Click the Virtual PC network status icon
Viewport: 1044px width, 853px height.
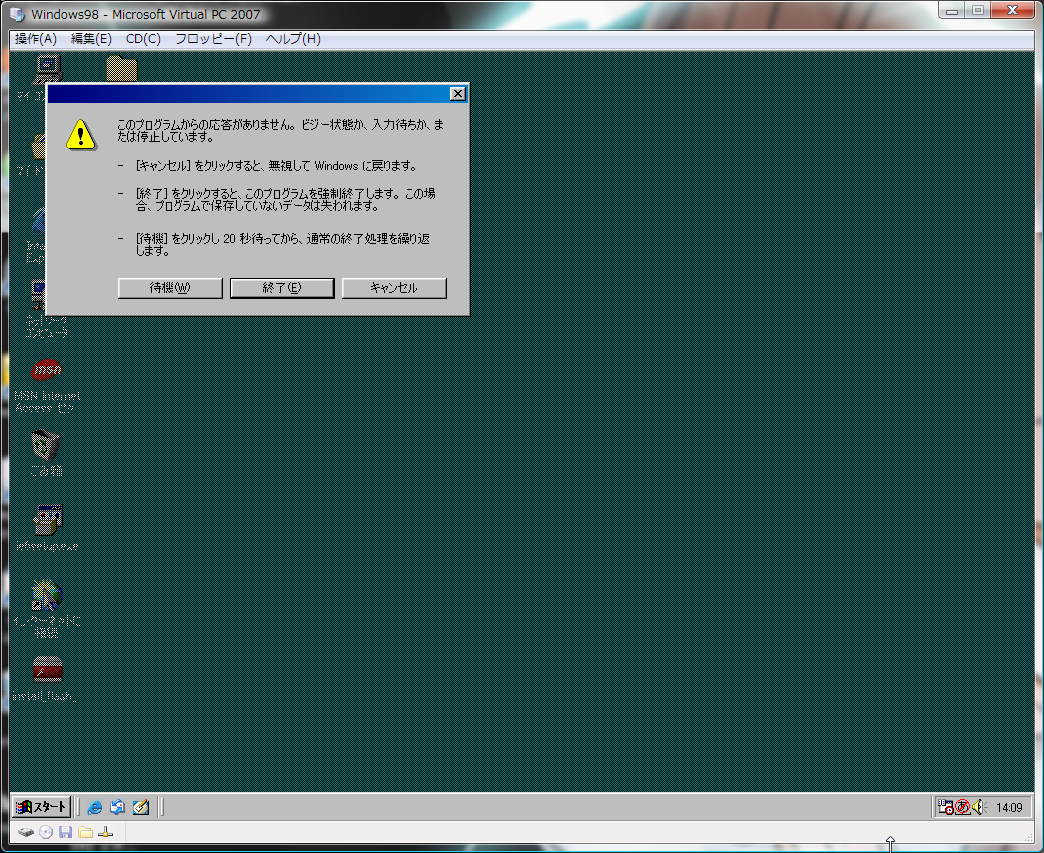tap(105, 832)
